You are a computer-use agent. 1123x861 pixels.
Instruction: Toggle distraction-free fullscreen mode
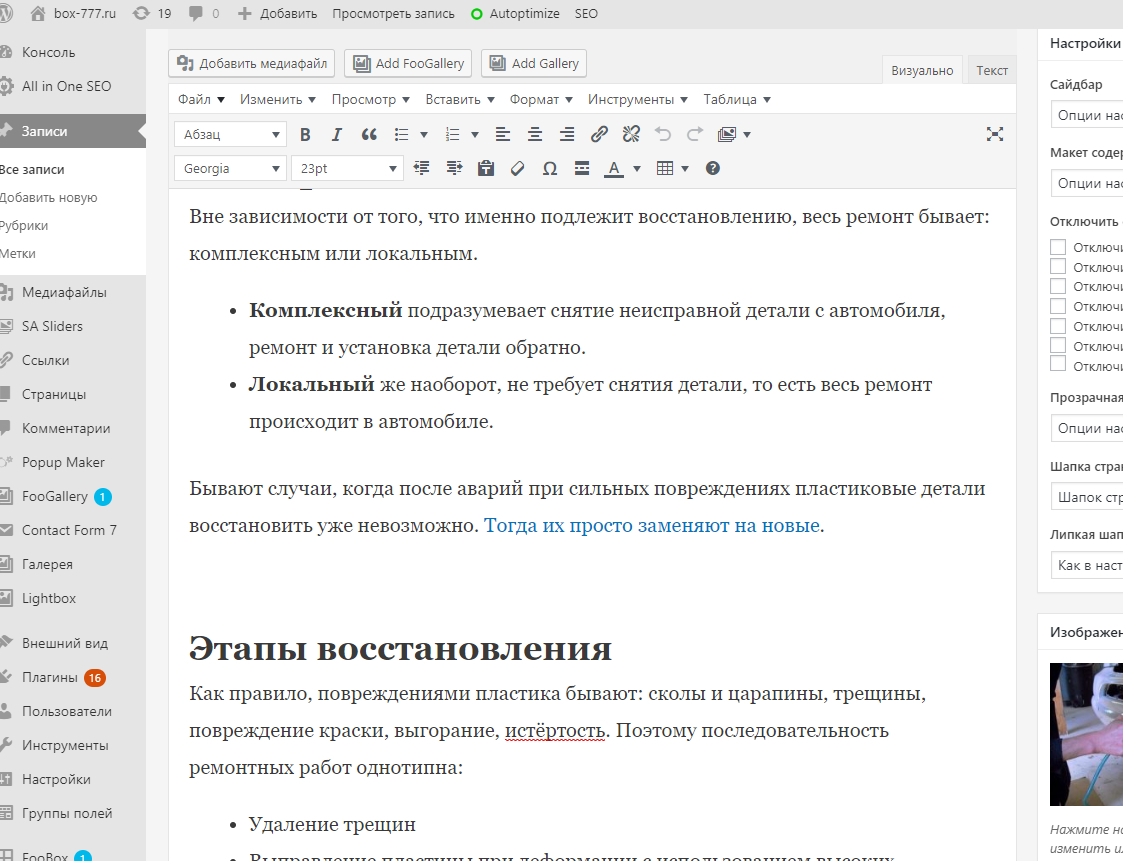click(x=995, y=134)
